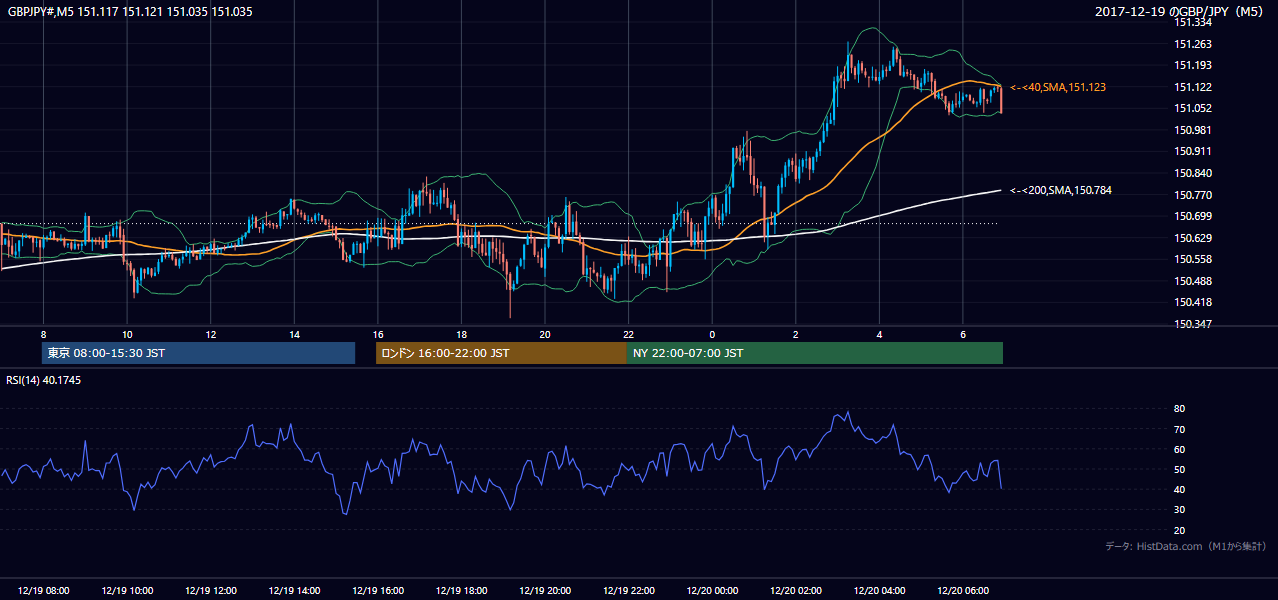Click price axis value 151.263
Screen dimensions: 1278x600
[x=1193, y=44]
